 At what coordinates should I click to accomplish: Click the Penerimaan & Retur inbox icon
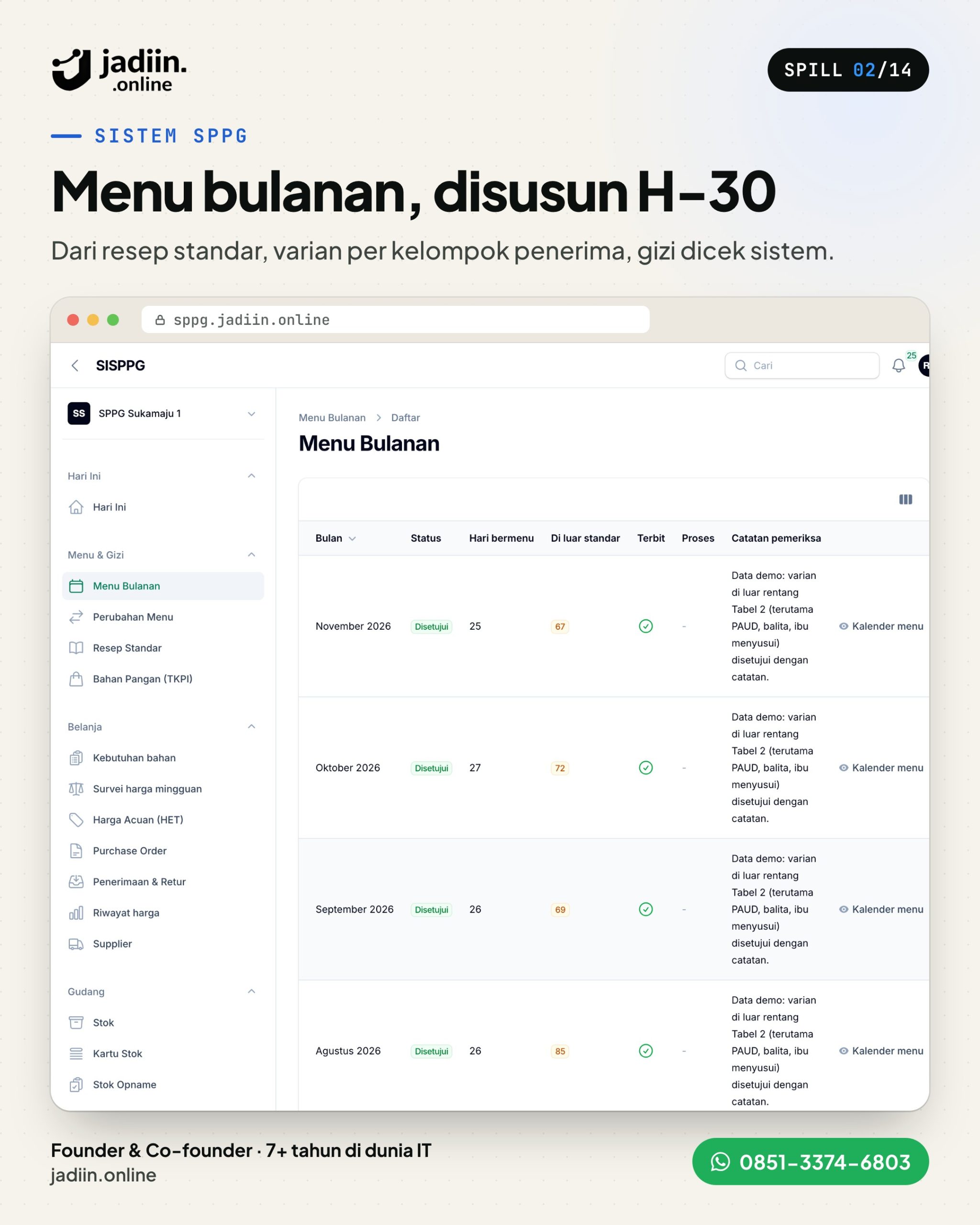(76, 882)
